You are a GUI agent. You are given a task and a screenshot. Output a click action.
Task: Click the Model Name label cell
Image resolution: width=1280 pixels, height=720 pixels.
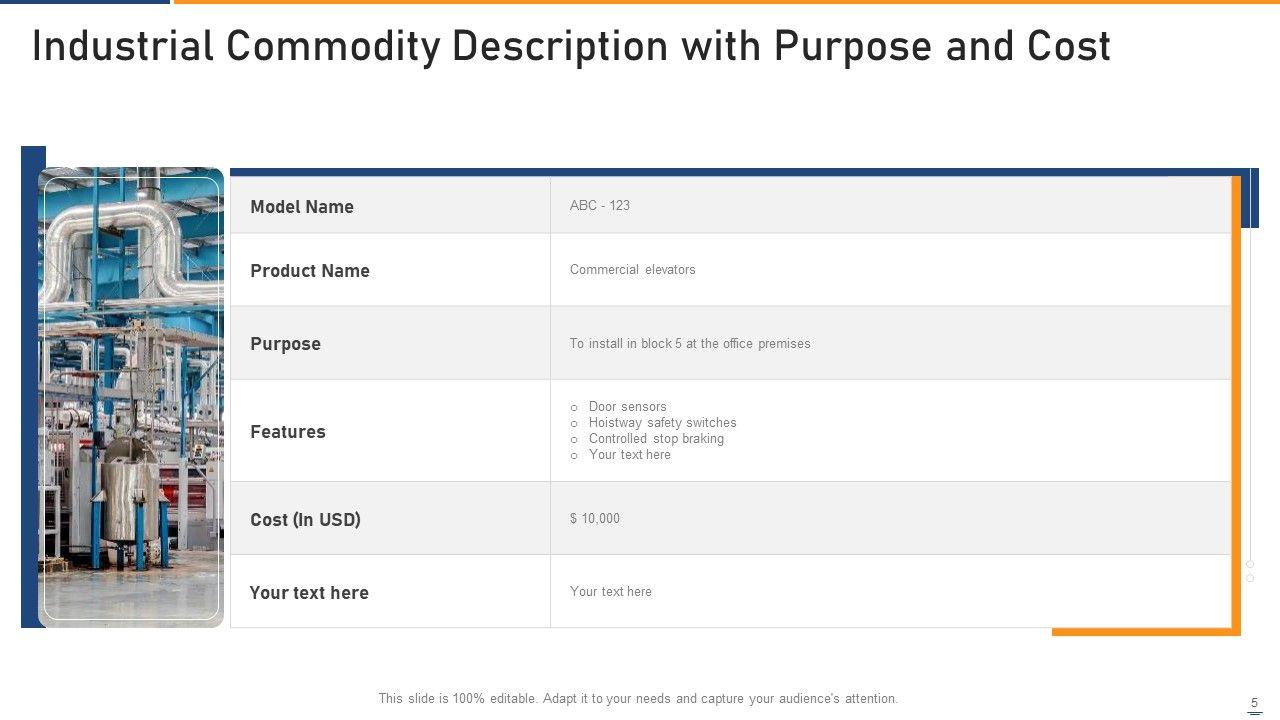click(302, 207)
